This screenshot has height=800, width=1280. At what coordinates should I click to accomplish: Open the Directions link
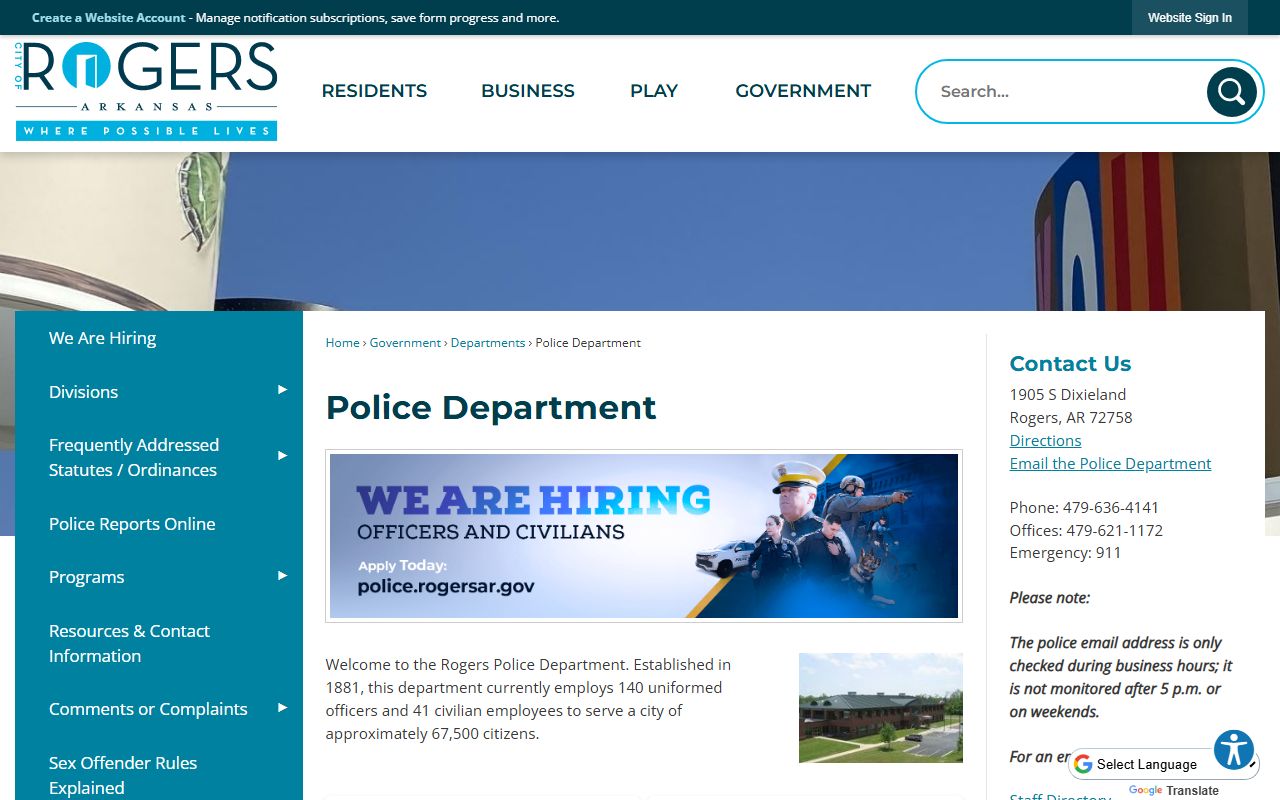[1045, 440]
